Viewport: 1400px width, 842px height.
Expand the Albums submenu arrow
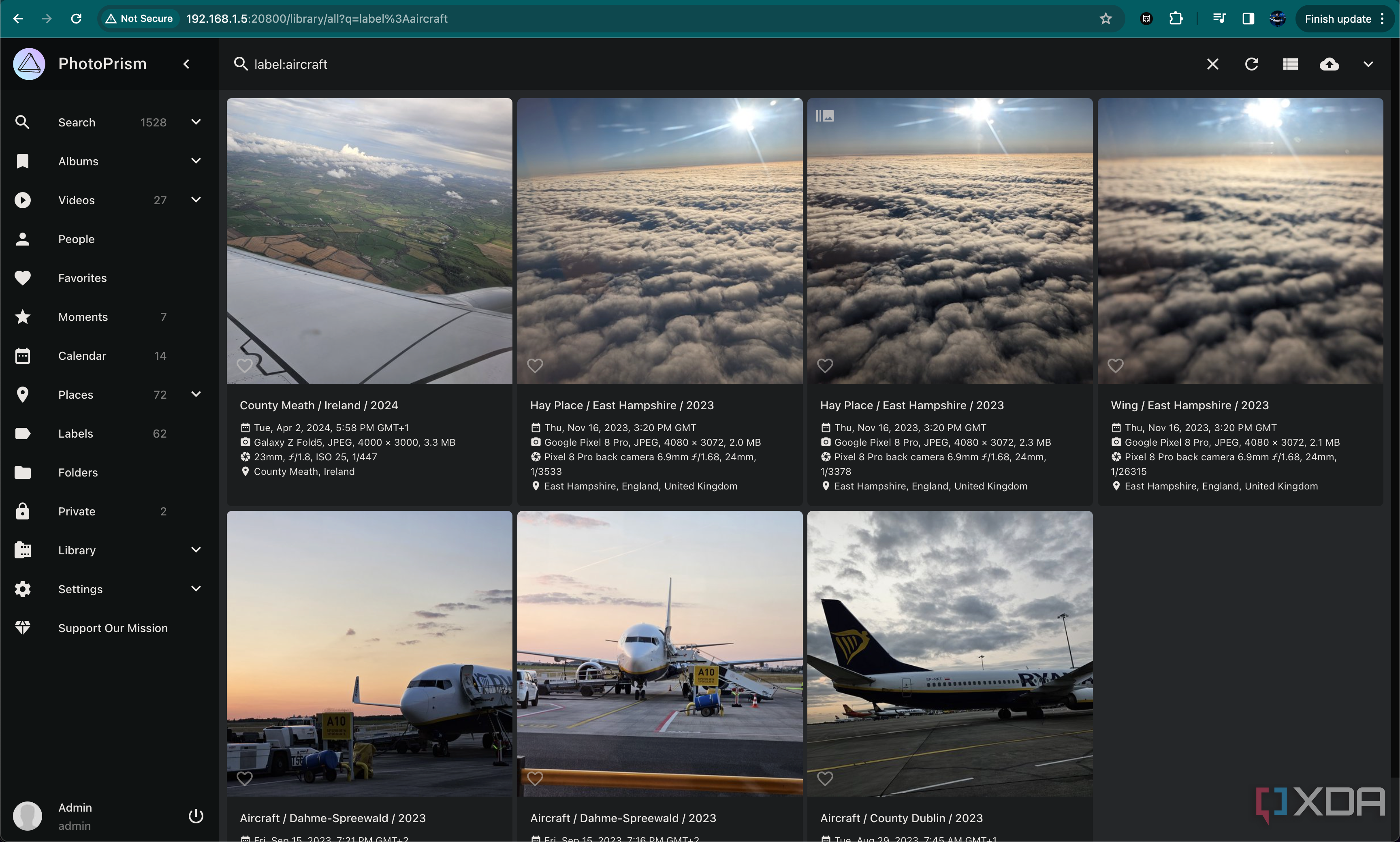click(x=196, y=161)
